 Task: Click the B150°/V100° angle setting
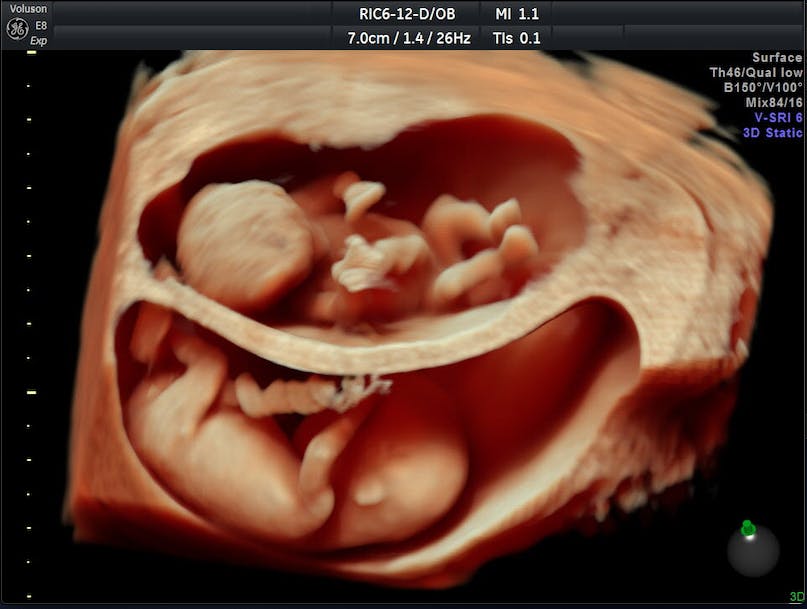761,87
